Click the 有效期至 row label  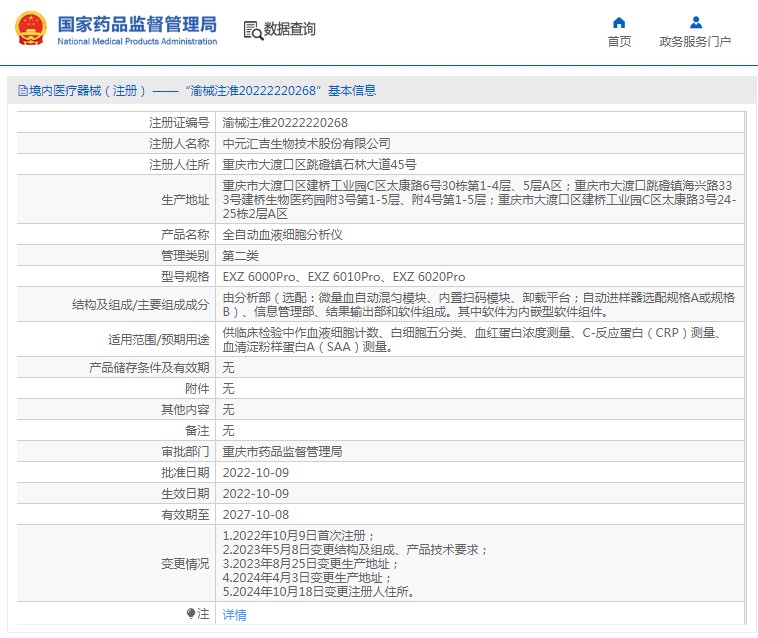(185, 515)
